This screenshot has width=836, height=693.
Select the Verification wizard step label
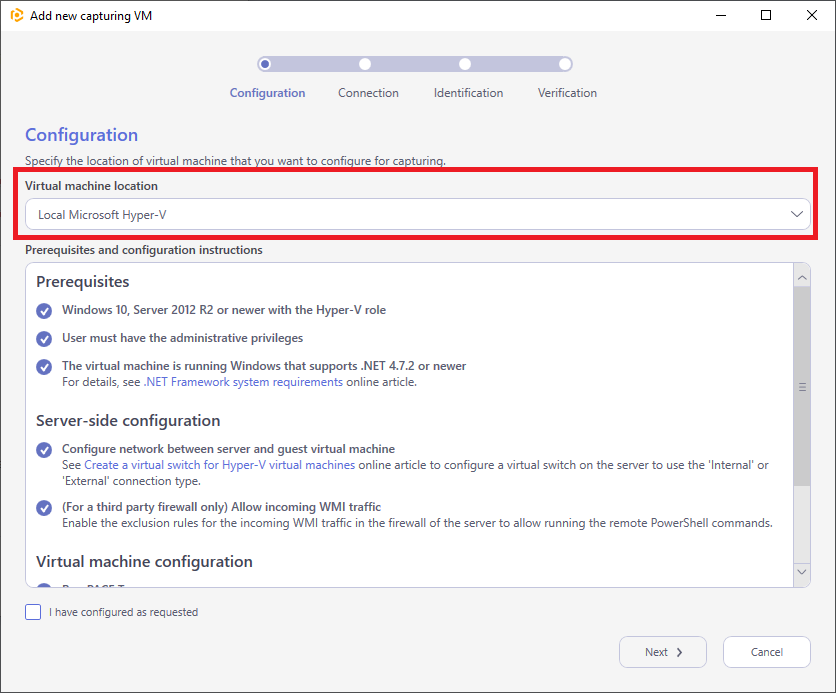pos(567,93)
